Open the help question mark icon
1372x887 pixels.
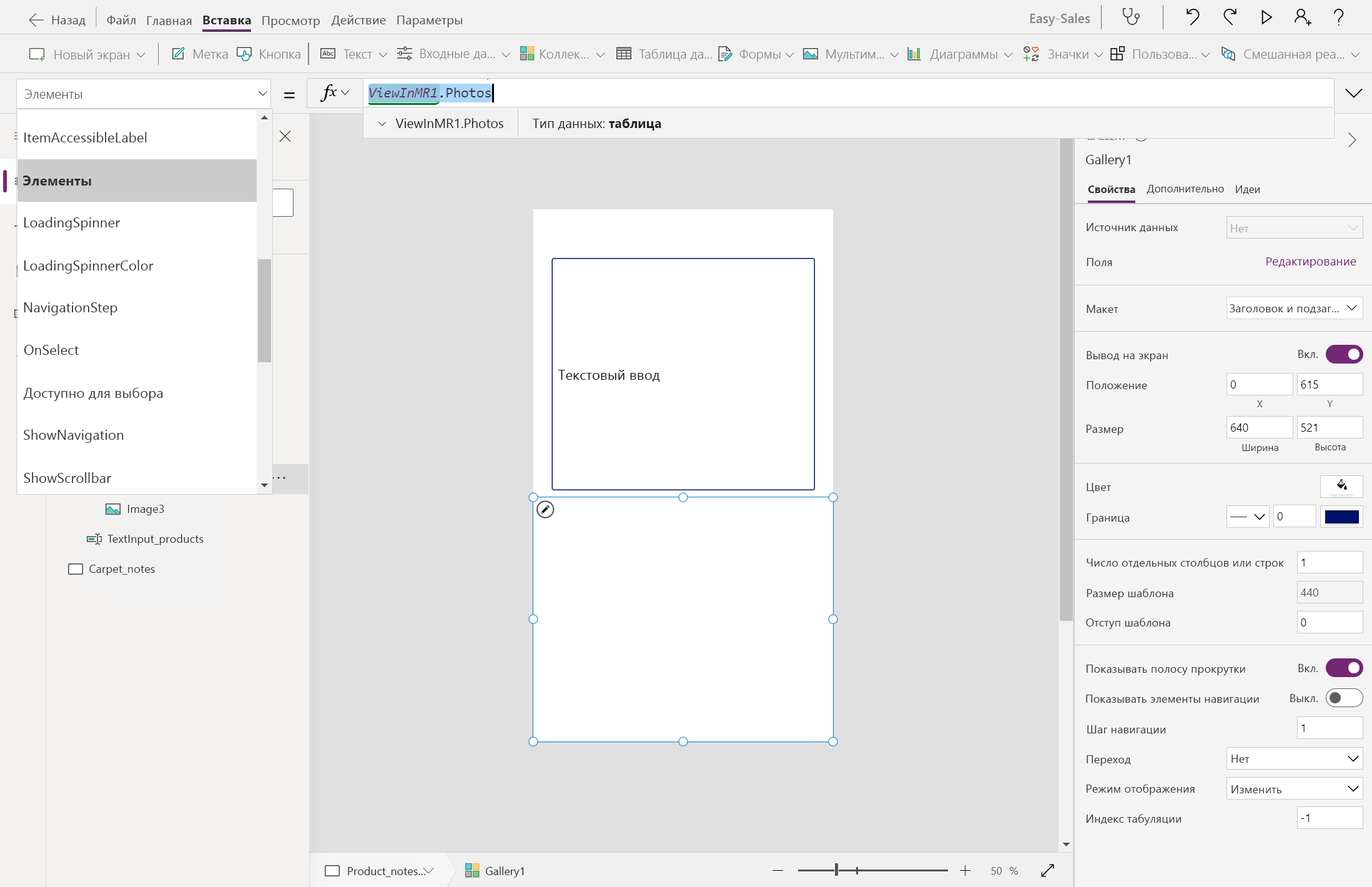click(1338, 17)
